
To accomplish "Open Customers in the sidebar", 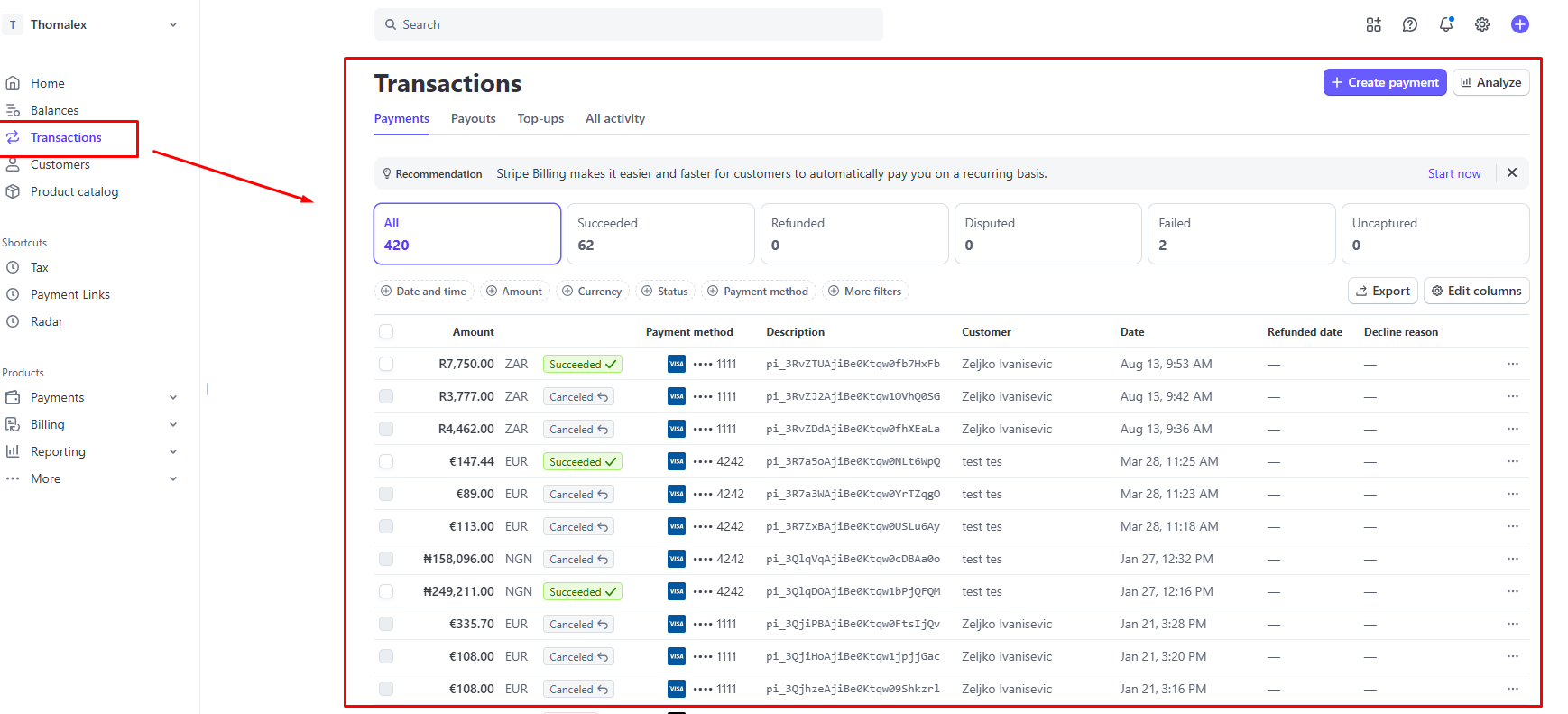I will 60,164.
